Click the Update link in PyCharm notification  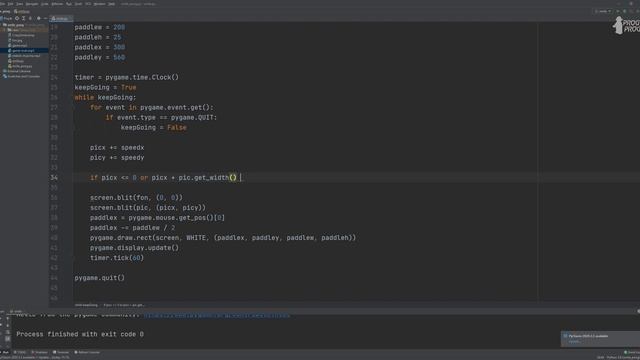click(x=575, y=342)
